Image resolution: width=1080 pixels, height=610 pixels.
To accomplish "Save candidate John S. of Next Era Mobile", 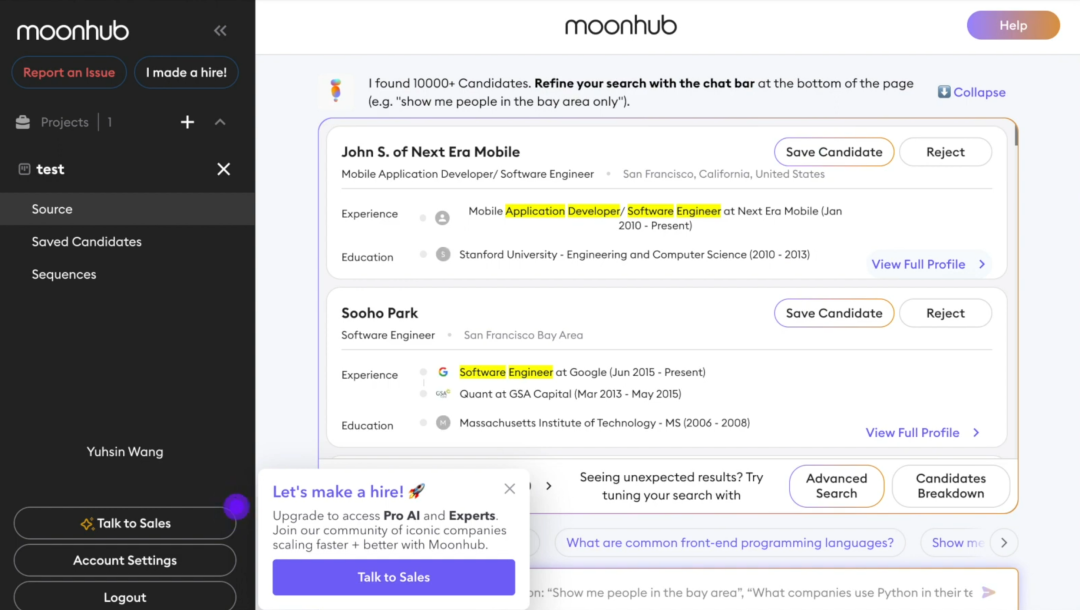I will [833, 151].
